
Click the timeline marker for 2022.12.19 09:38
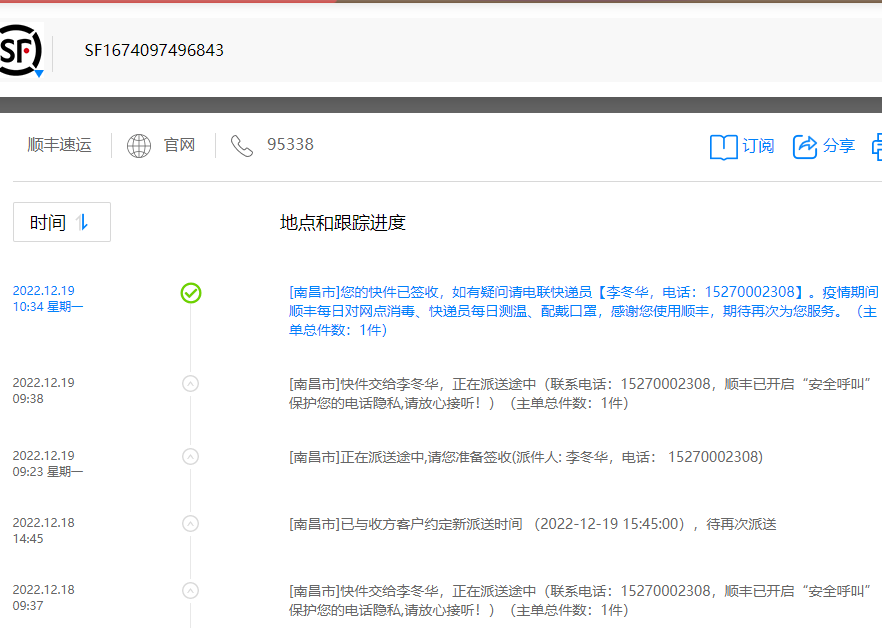point(191,384)
